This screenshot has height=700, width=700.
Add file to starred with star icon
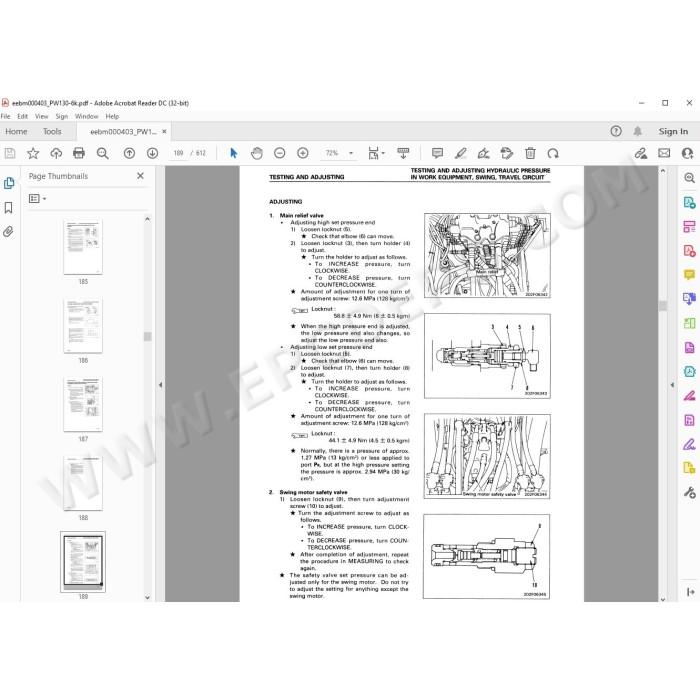[x=33, y=154]
